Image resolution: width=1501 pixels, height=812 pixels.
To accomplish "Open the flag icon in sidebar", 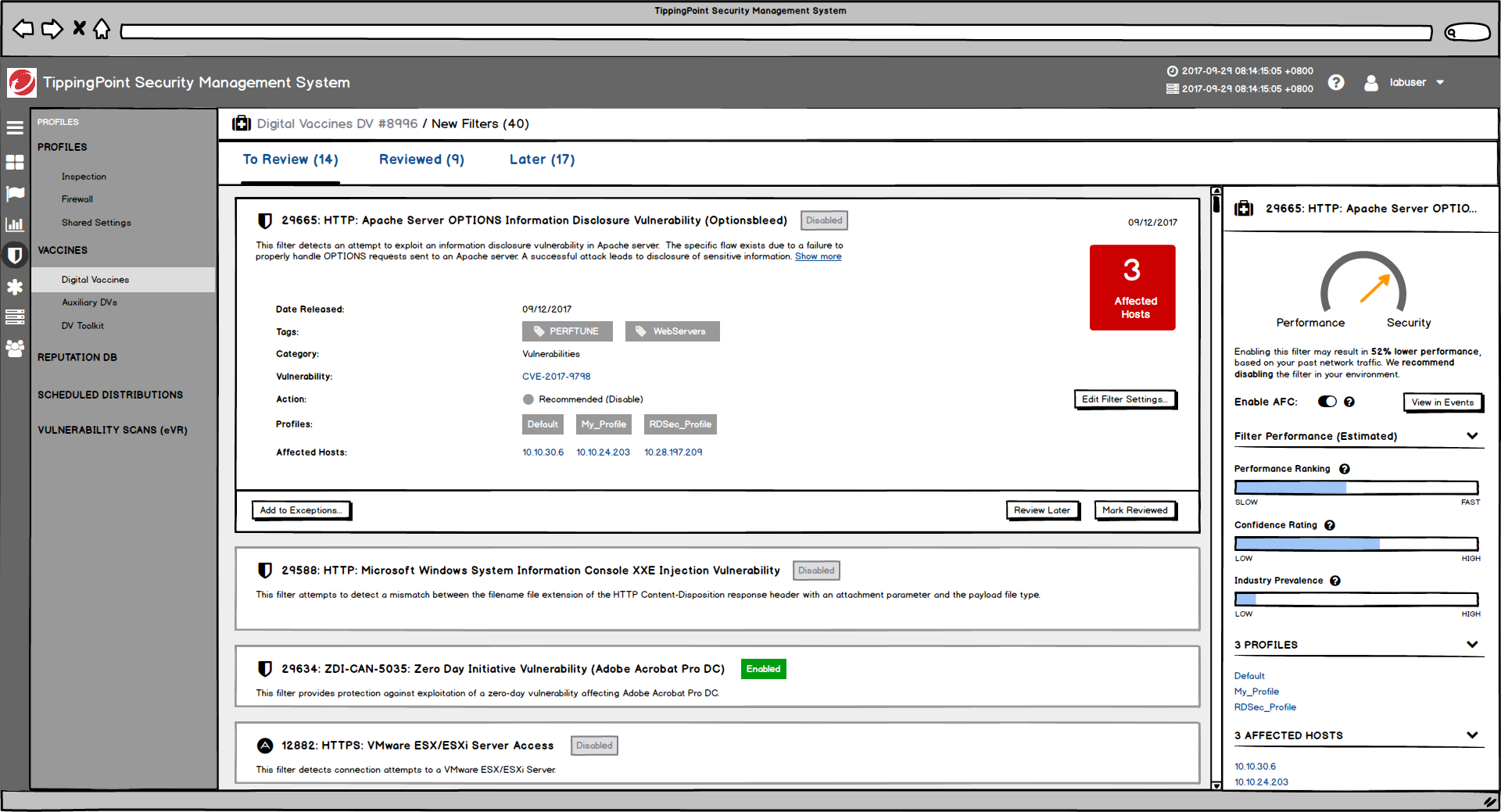I will point(15,193).
